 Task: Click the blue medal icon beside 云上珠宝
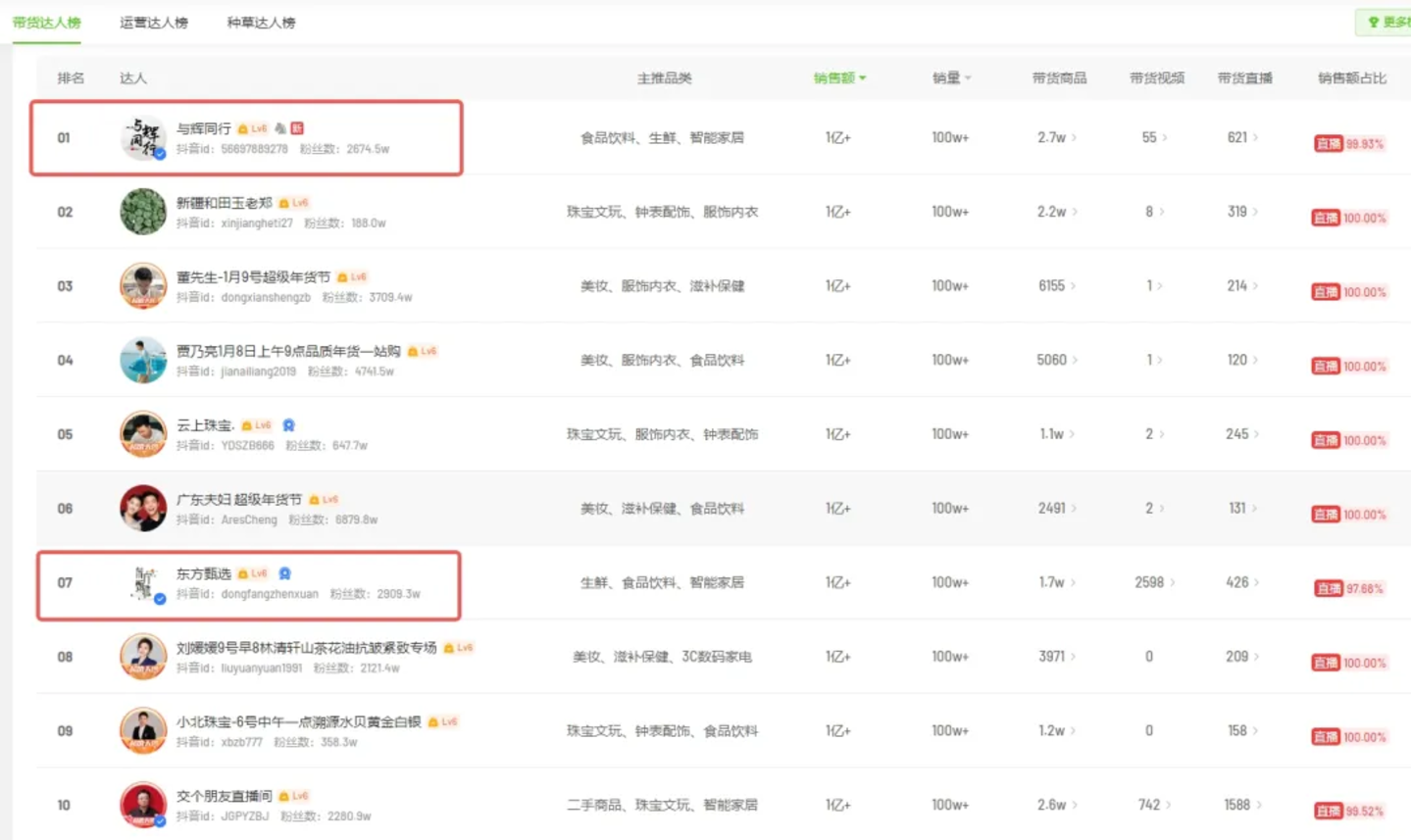tap(288, 425)
